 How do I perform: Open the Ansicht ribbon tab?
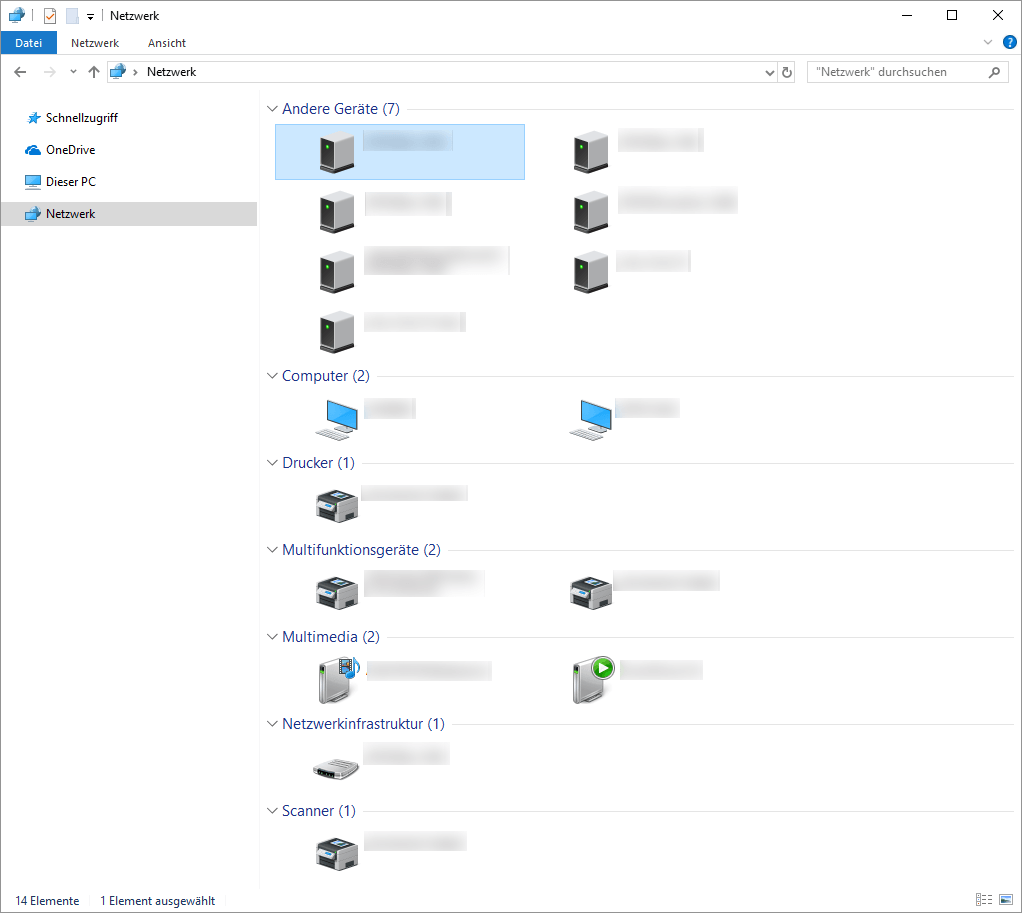[x=167, y=43]
